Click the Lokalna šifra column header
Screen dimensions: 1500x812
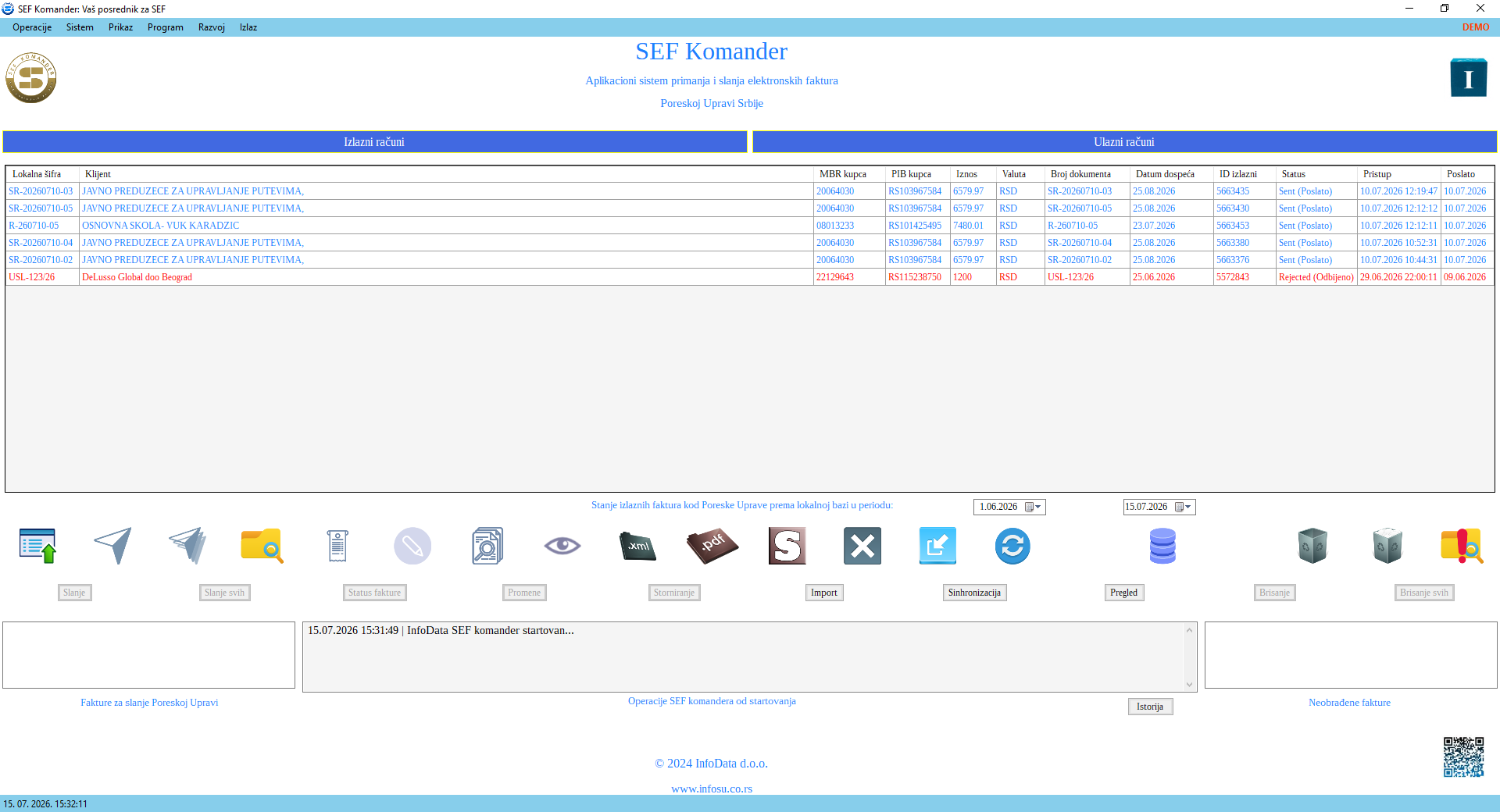pyautogui.click(x=42, y=174)
